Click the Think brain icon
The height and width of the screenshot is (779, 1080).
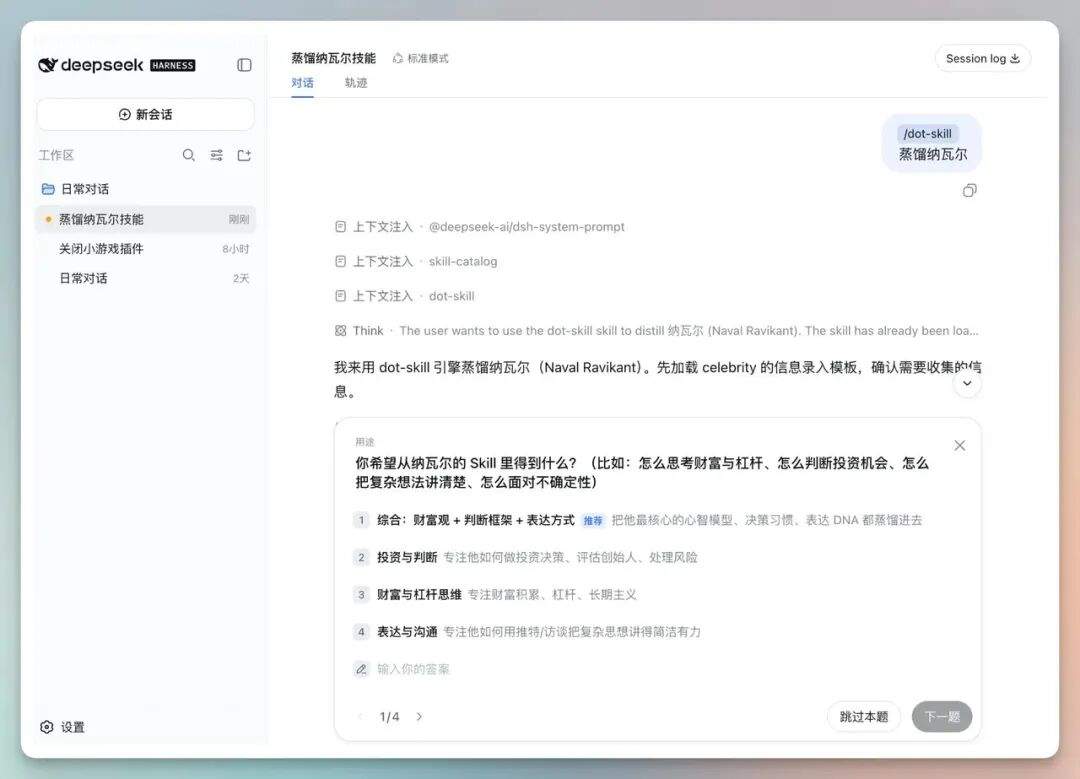point(340,331)
